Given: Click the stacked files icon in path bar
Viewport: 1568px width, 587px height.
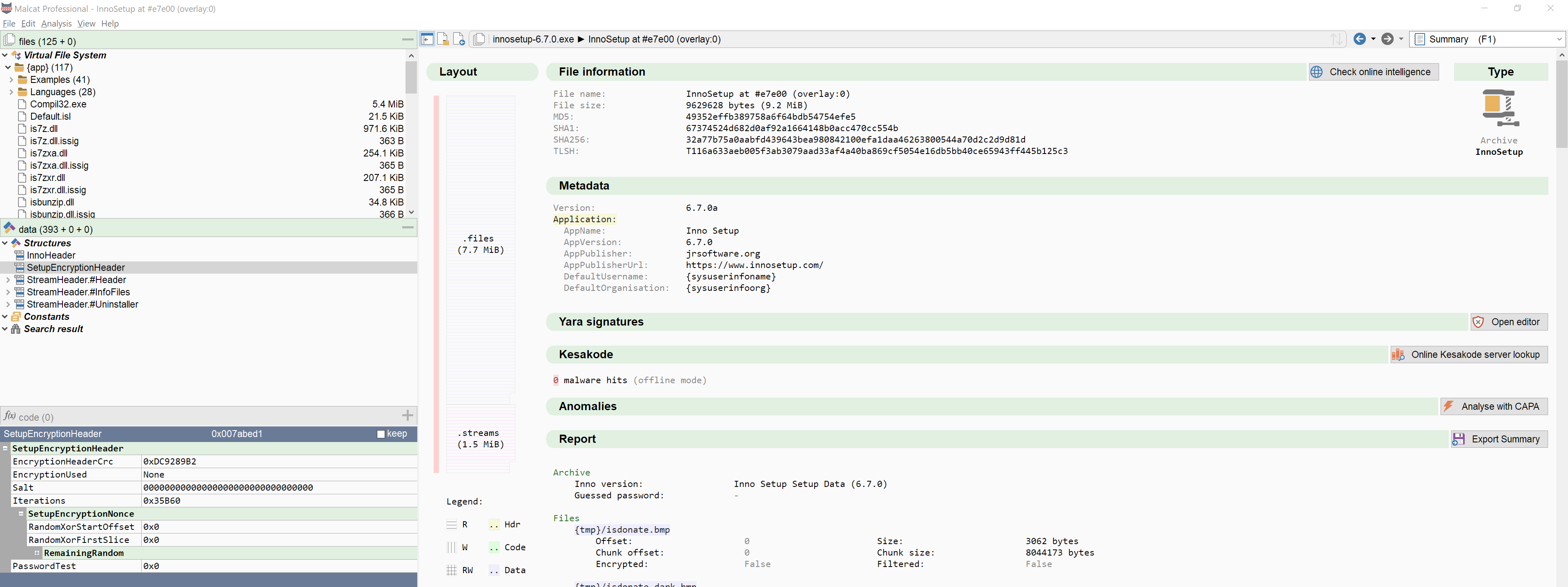Looking at the screenshot, I should coord(479,39).
